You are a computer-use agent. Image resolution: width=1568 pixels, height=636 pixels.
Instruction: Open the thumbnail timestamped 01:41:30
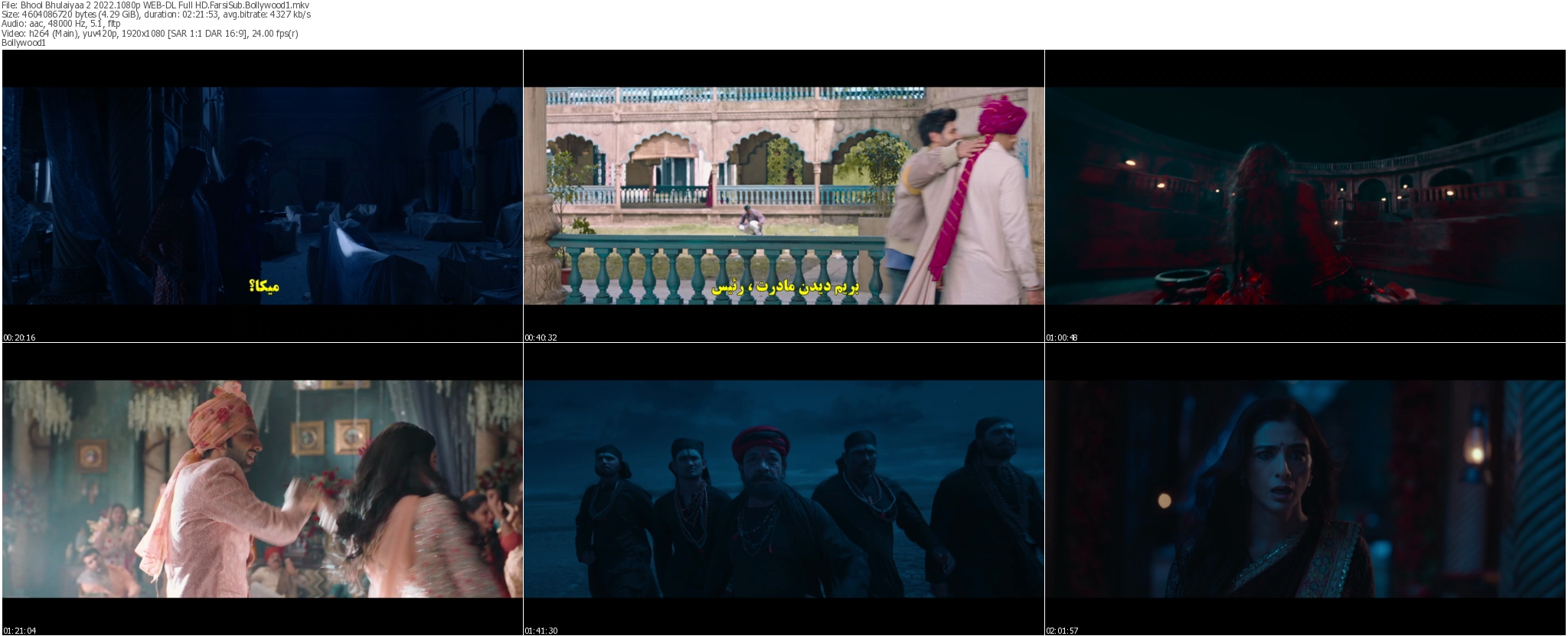[x=784, y=489]
